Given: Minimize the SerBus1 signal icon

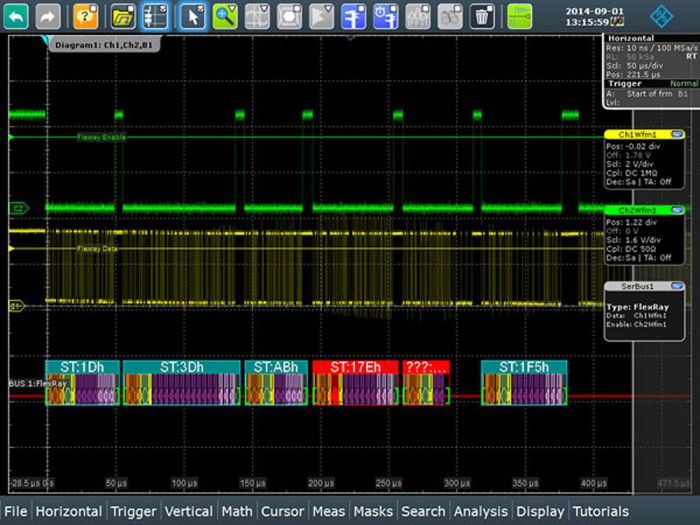Looking at the screenshot, I should (x=677, y=286).
